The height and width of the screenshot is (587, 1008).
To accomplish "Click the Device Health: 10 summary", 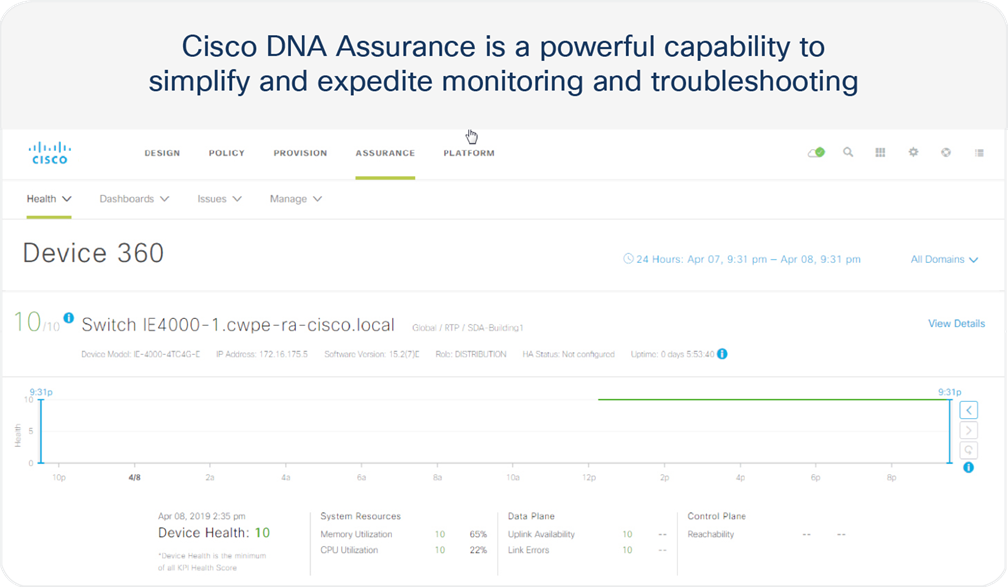I will click(214, 532).
